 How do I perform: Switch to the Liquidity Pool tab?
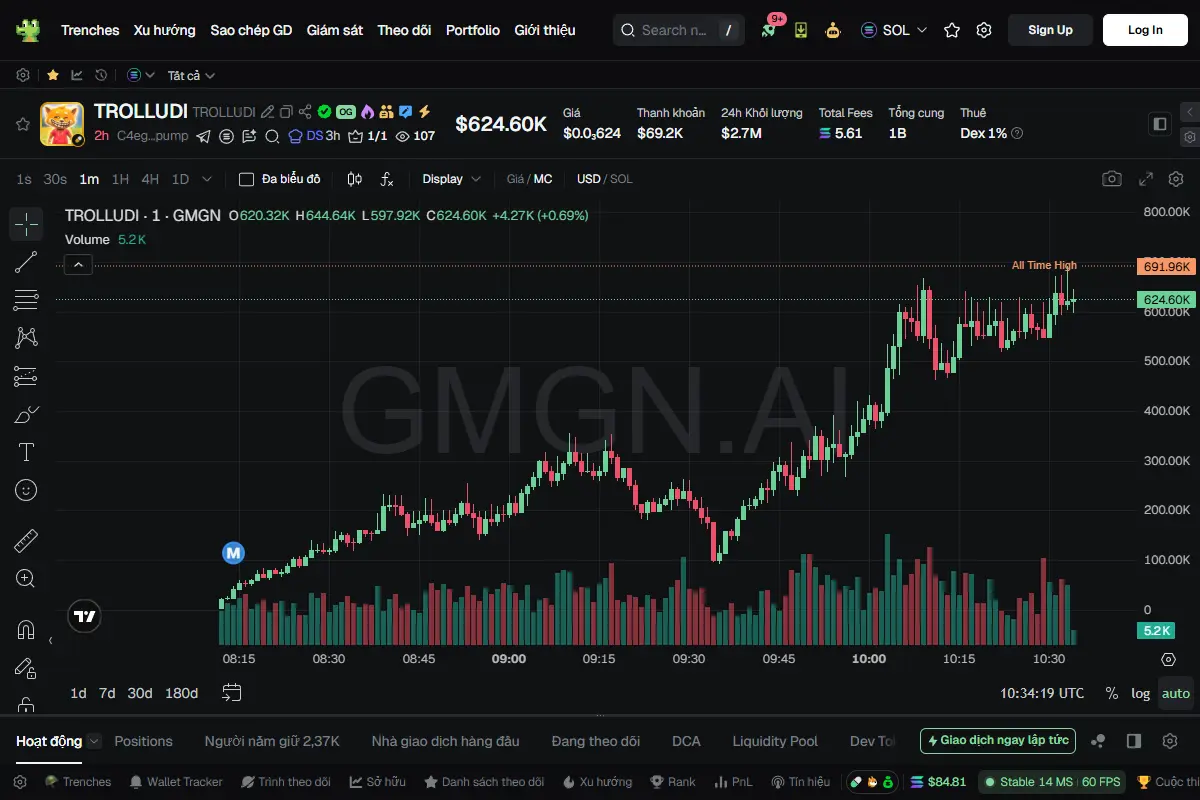tap(775, 741)
